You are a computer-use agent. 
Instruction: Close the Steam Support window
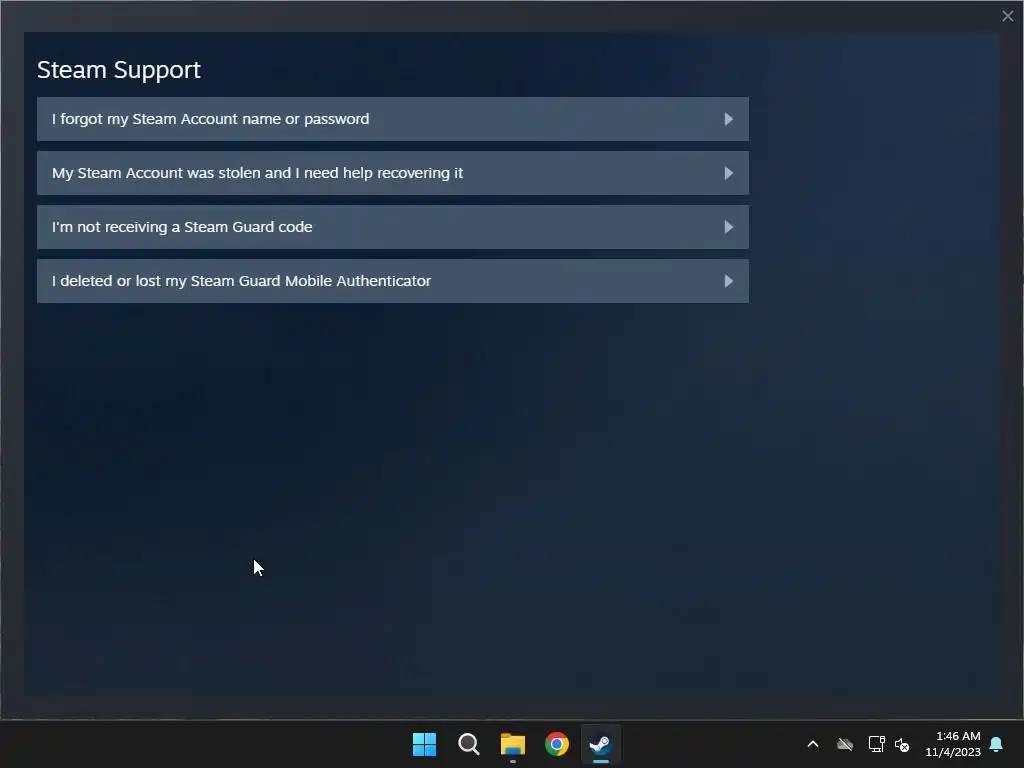[1008, 16]
